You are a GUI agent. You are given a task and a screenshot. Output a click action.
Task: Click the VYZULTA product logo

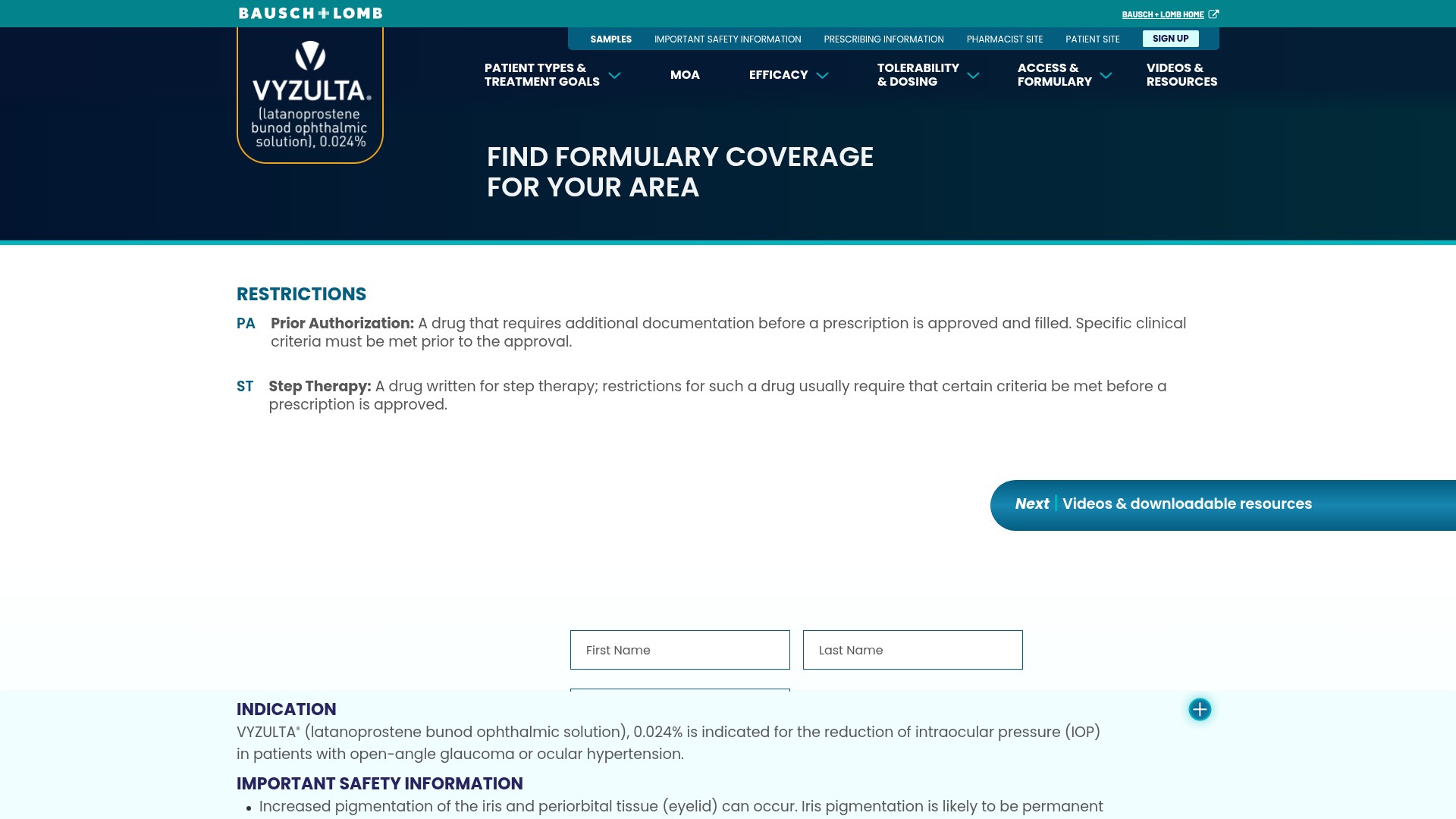tap(310, 95)
